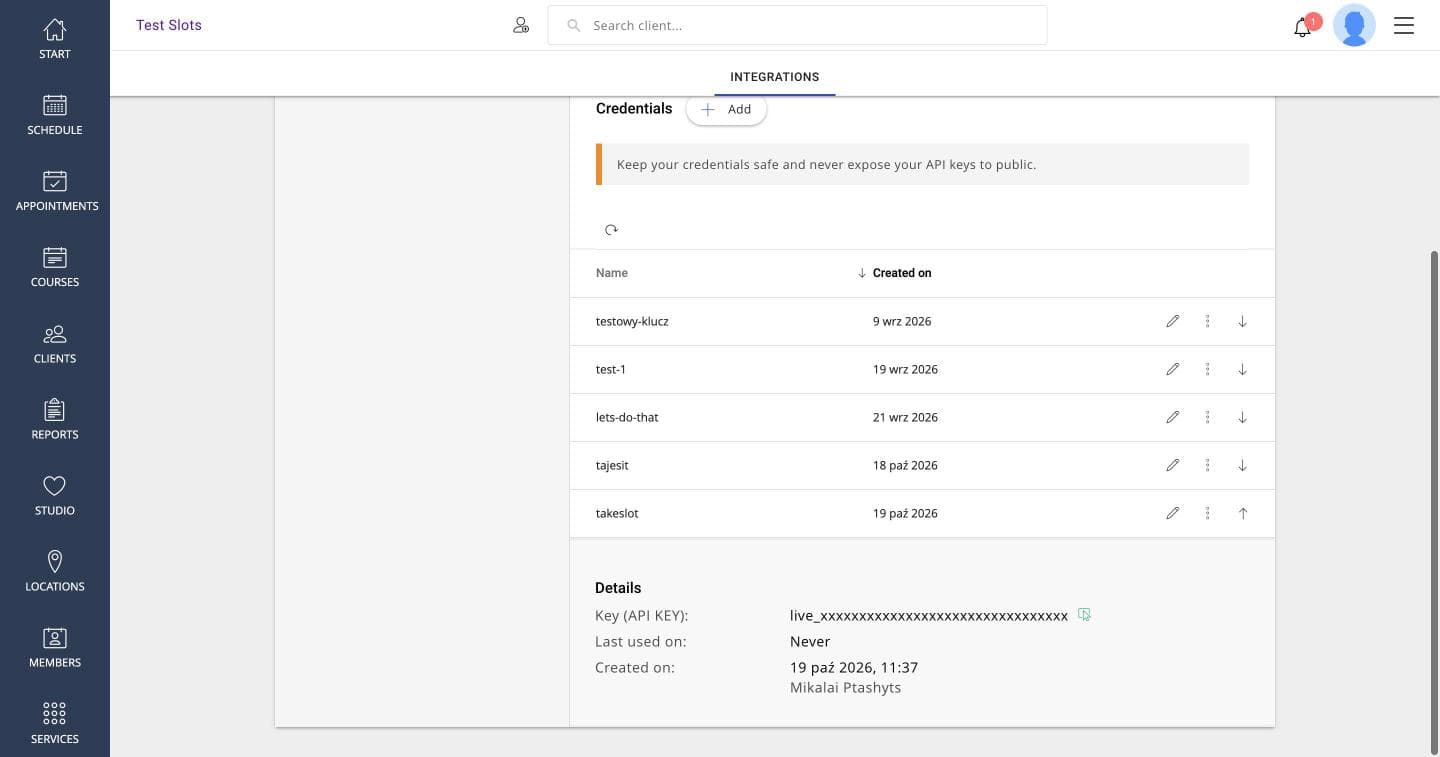Open more options for takeslot

pyautogui.click(x=1208, y=513)
